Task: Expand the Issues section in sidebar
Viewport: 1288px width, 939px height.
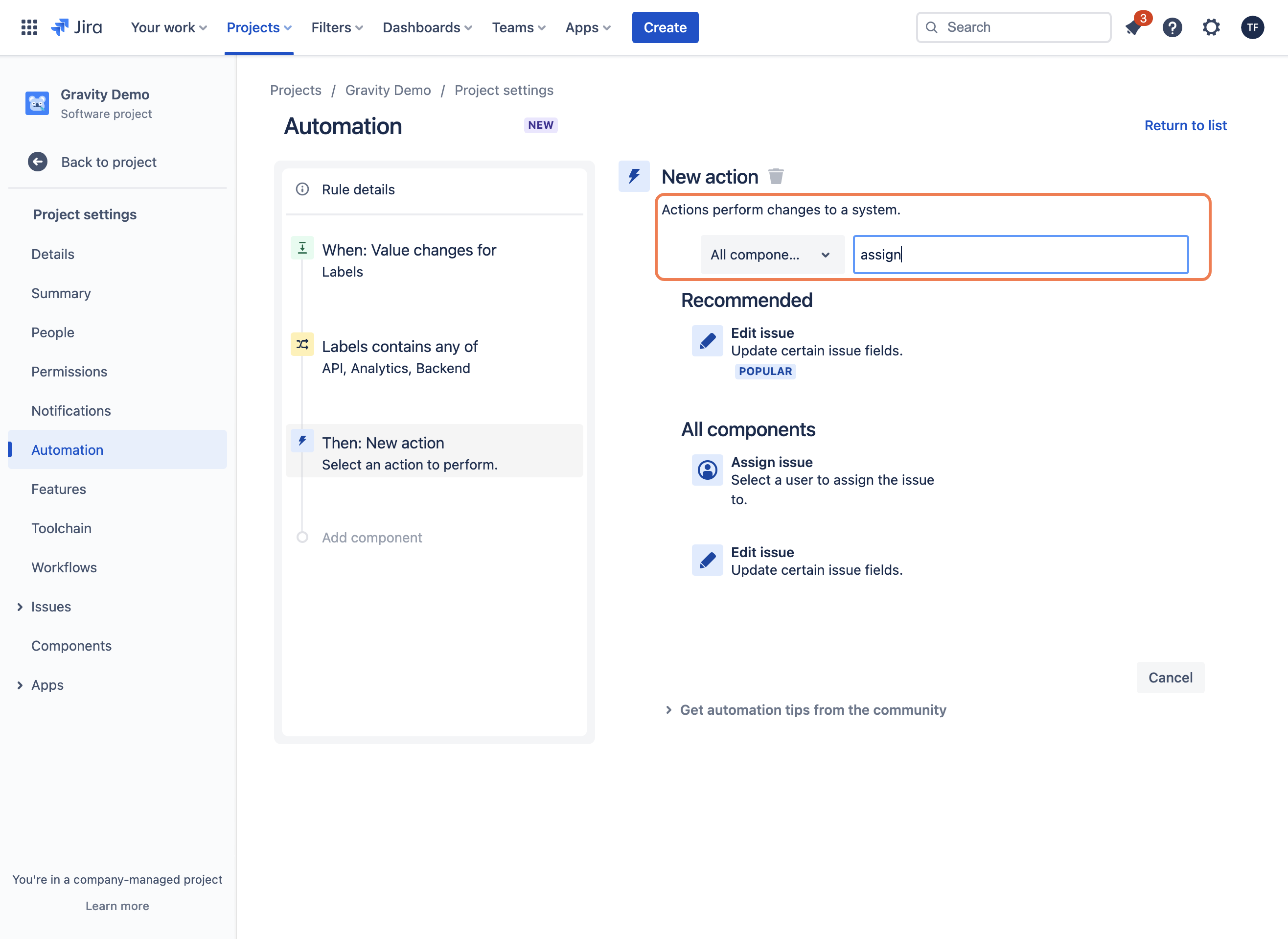Action: point(20,607)
